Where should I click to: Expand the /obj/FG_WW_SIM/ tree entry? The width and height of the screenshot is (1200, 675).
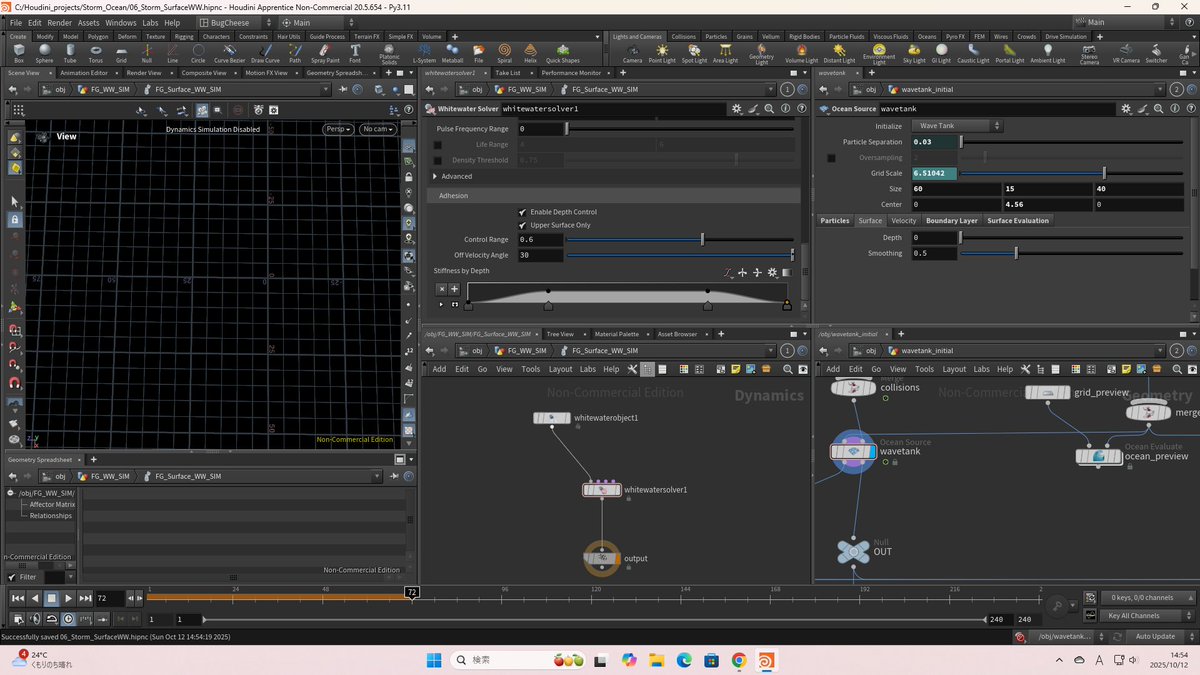coord(11,493)
